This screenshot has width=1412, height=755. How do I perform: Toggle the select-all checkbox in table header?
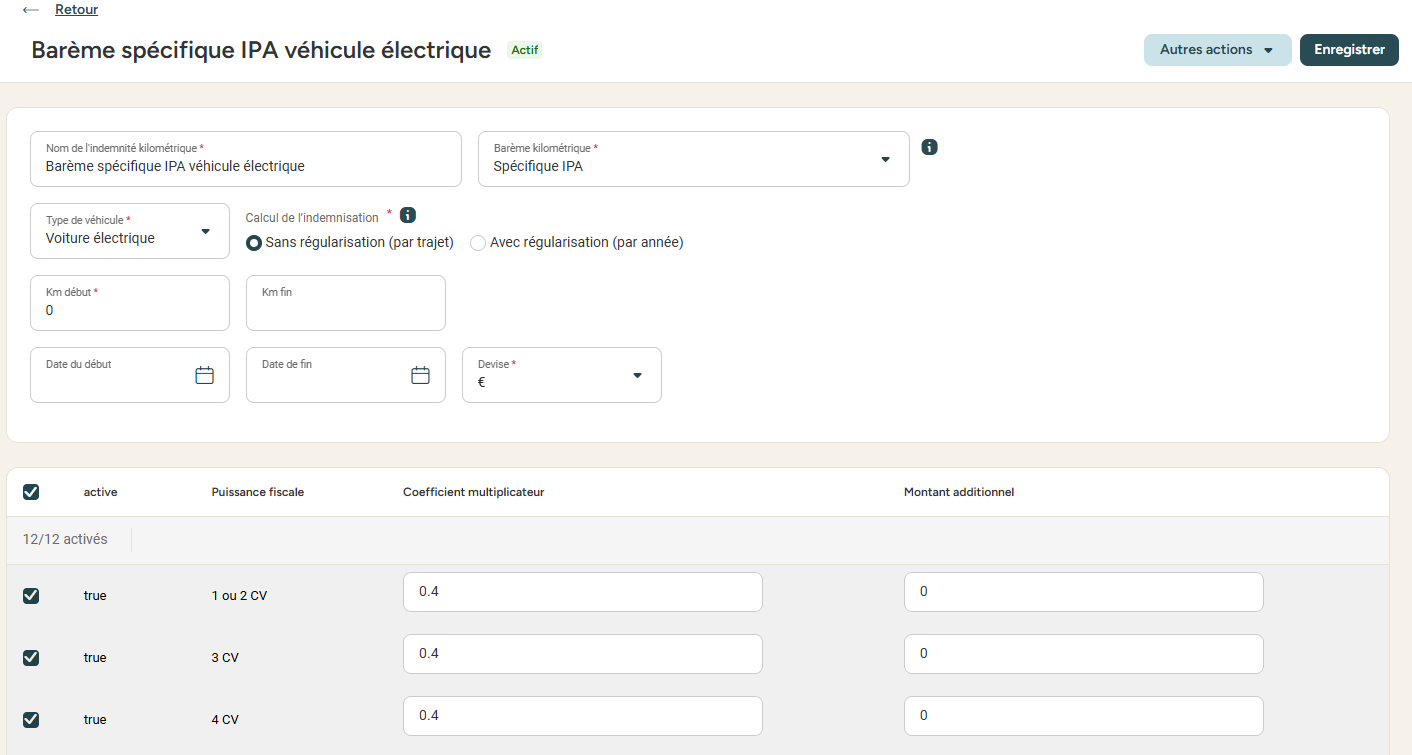(x=31, y=492)
